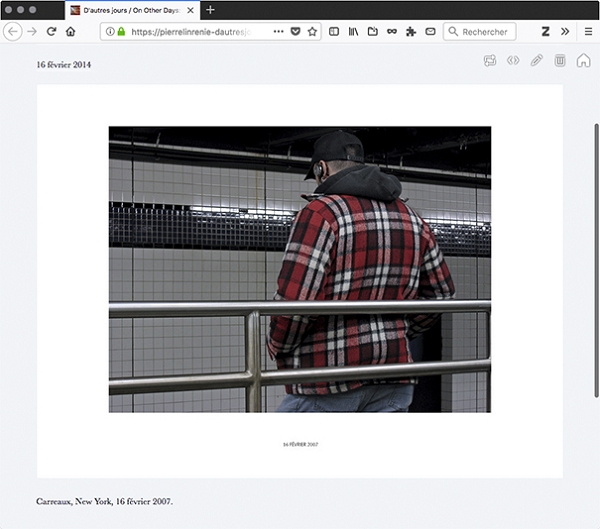Expand the toolbar overflow chevron
This screenshot has height=529, width=600.
coord(565,32)
